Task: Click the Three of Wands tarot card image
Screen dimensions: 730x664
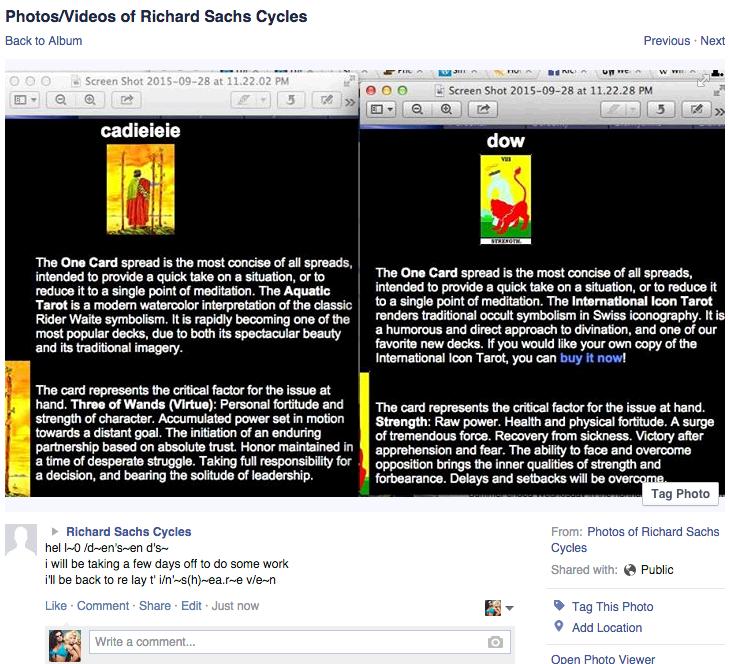Action: 141,189
